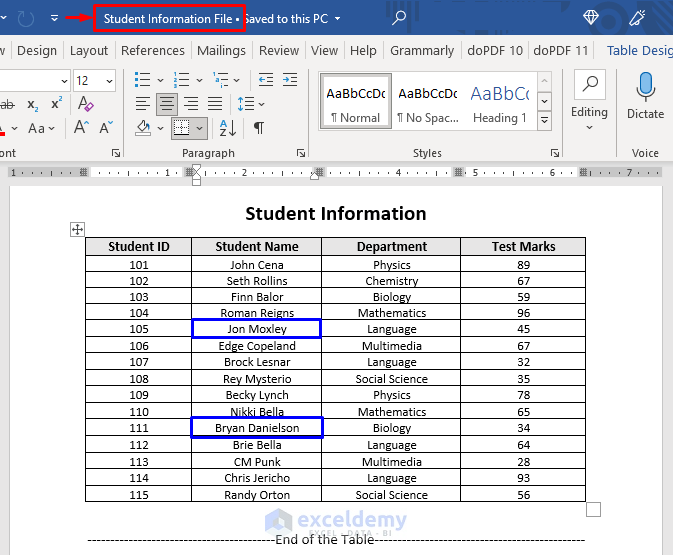Click the pen sparkle icon in title bar
This screenshot has height=555, width=673.
637,18
